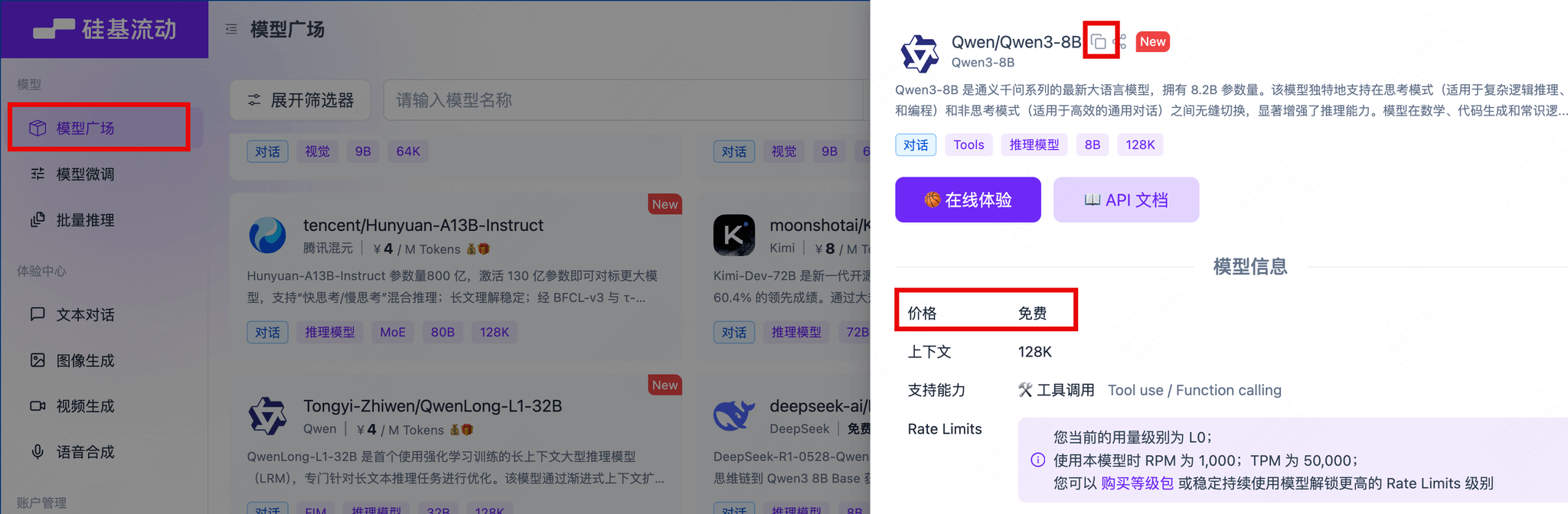Screen dimensions: 1568x514
Task: Click the gift icon on the QwenLong-L1-32B price
Action: 467,430
